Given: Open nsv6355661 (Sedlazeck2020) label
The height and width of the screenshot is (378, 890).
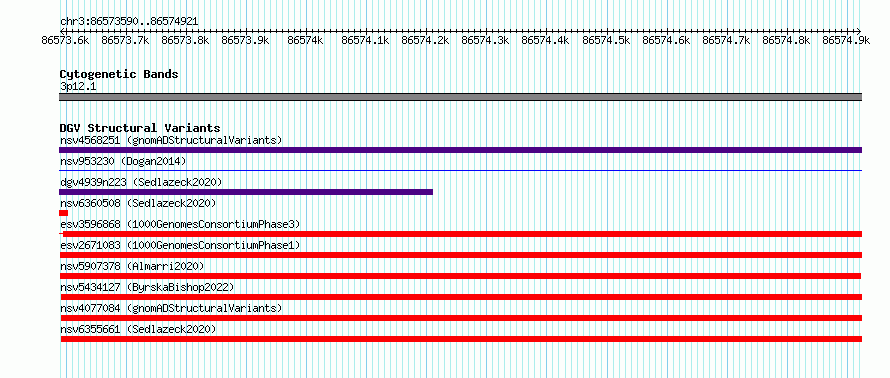Looking at the screenshot, I should tap(138, 329).
